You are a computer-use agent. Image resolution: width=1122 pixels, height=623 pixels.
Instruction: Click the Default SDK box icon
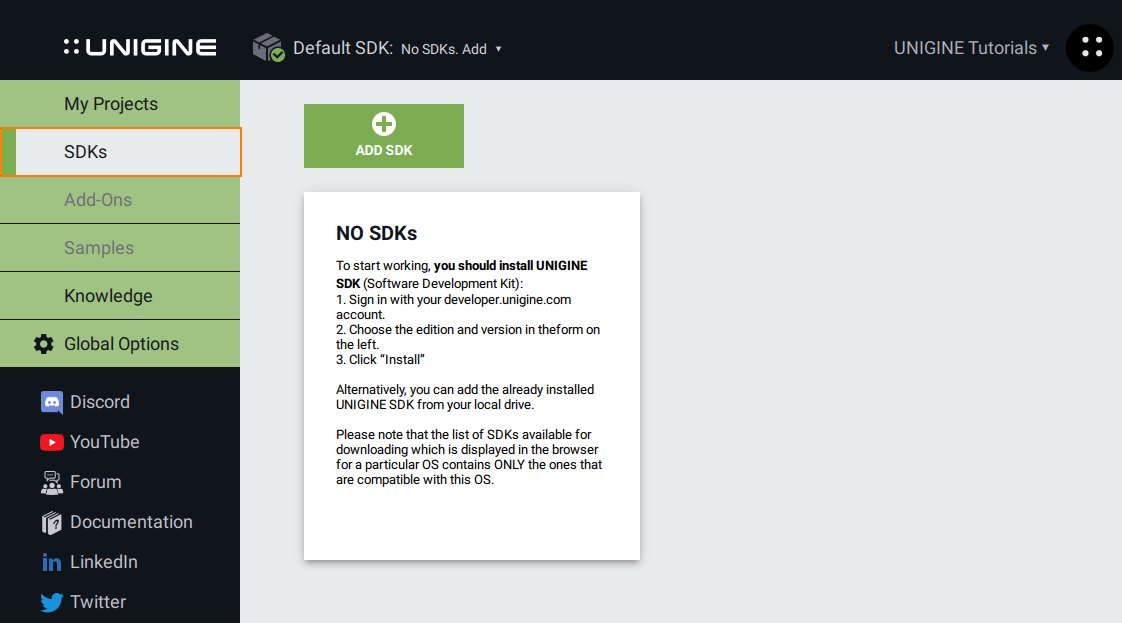coord(268,47)
